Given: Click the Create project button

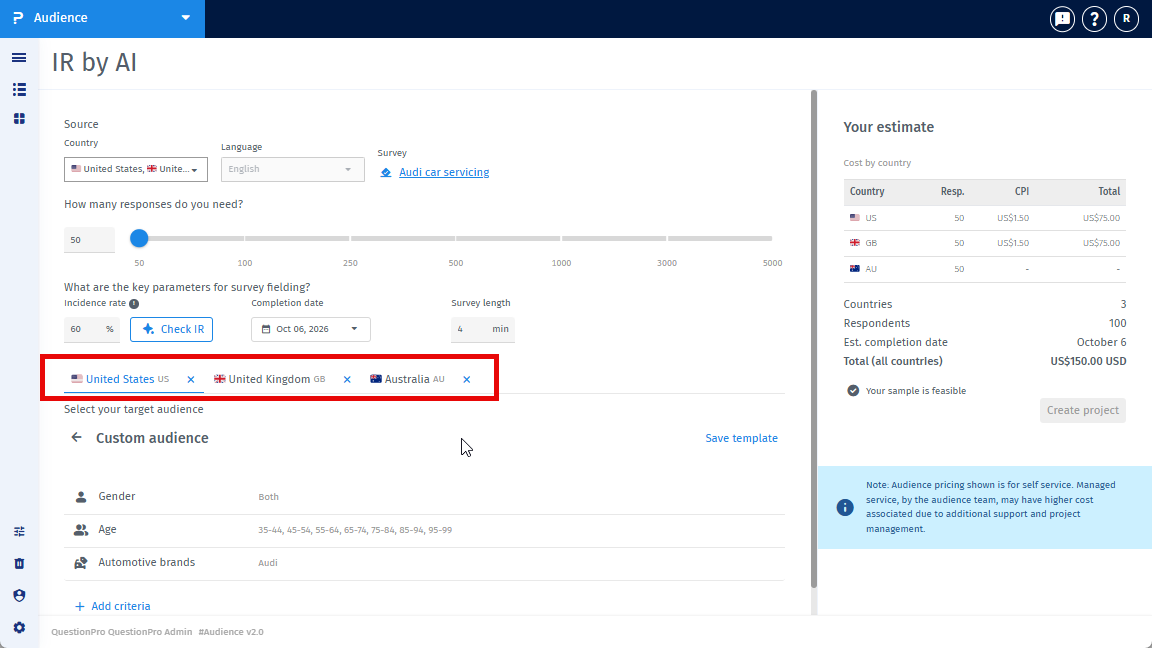Looking at the screenshot, I should (1082, 410).
